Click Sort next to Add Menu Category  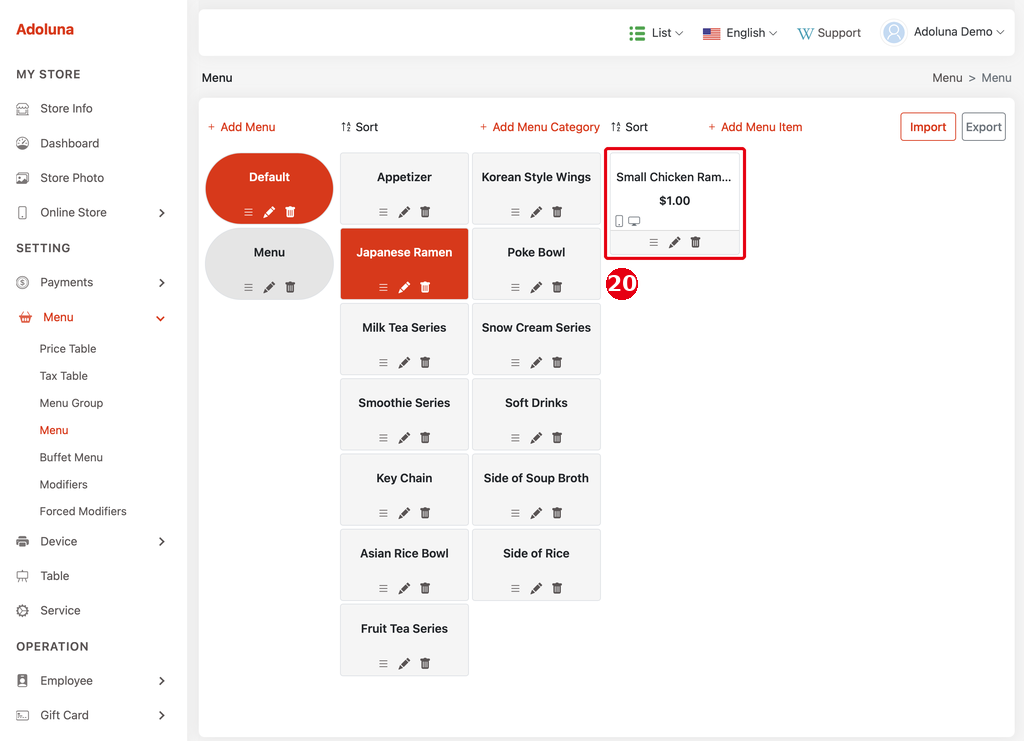pos(630,127)
